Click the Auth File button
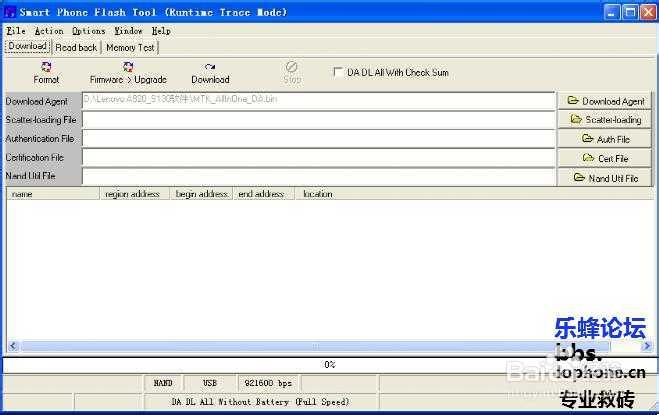 click(x=605, y=139)
